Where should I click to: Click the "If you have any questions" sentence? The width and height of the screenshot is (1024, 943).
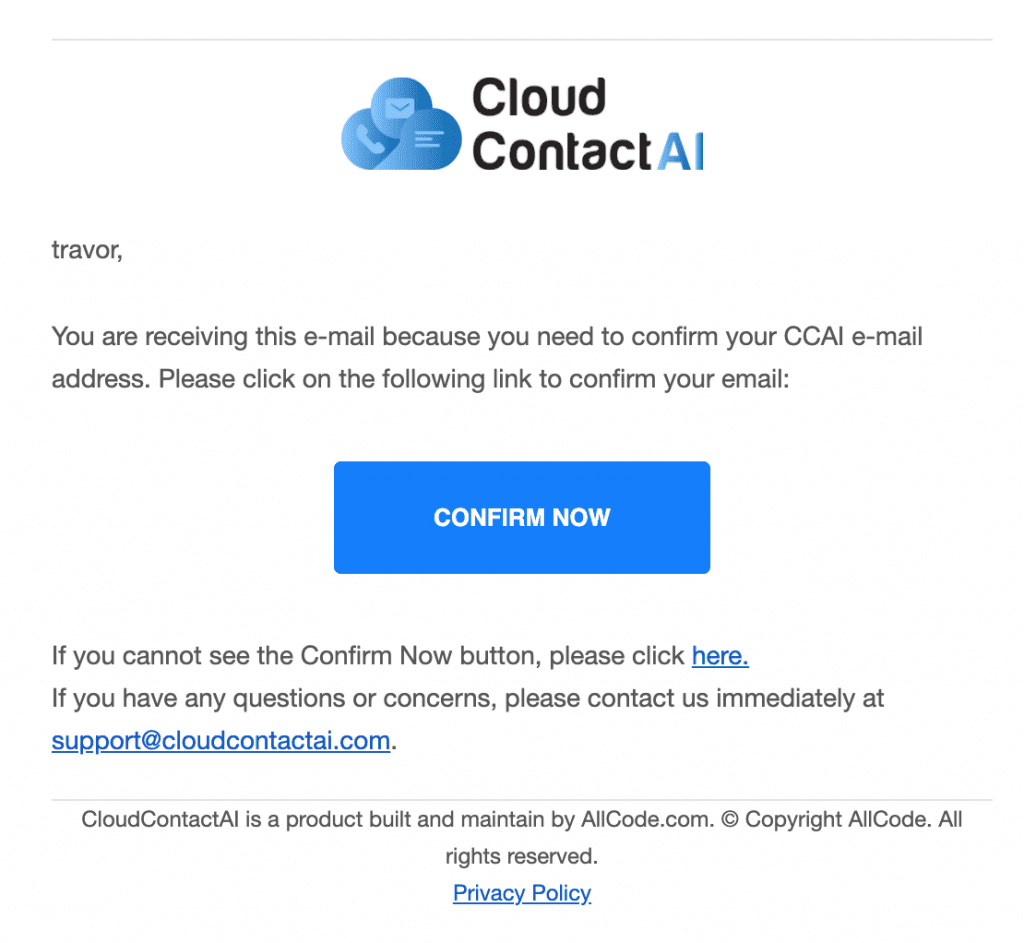tap(468, 698)
